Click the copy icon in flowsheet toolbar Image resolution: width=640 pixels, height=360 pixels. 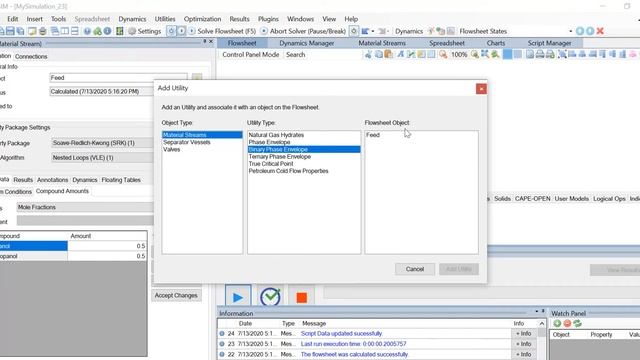pyautogui.click(x=379, y=54)
